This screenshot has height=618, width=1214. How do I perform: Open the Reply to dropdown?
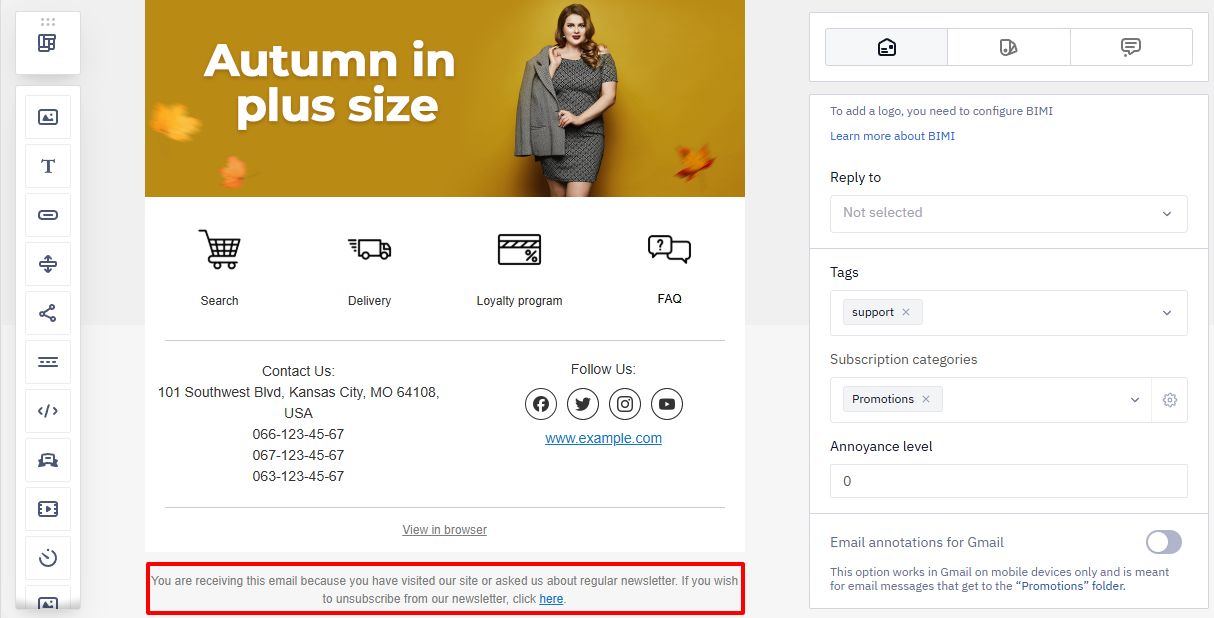(x=1009, y=213)
